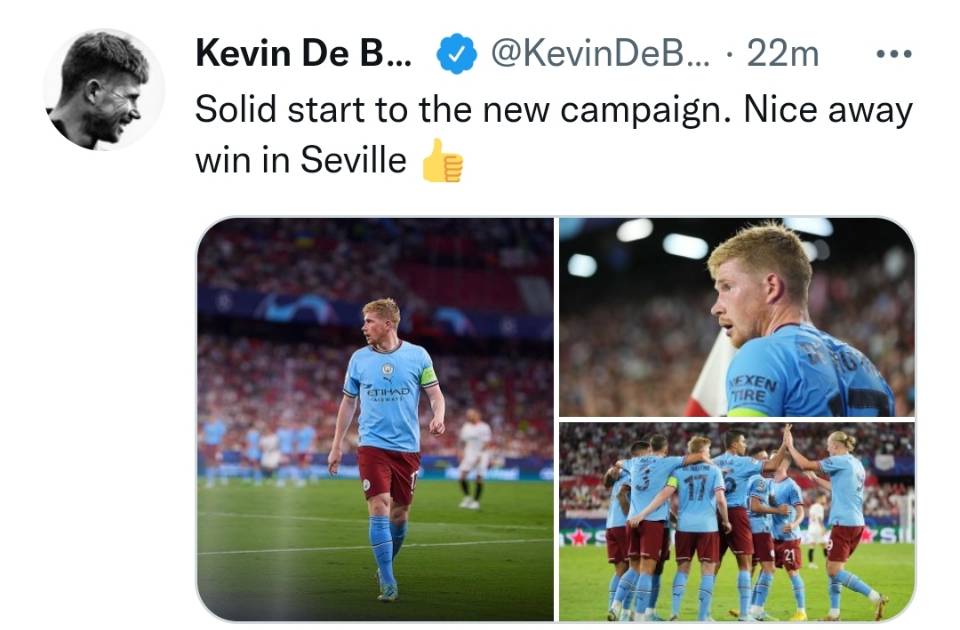Click the white-kit player in left photo background
Image resolution: width=960 pixels, height=630 pixels.
coord(473,458)
